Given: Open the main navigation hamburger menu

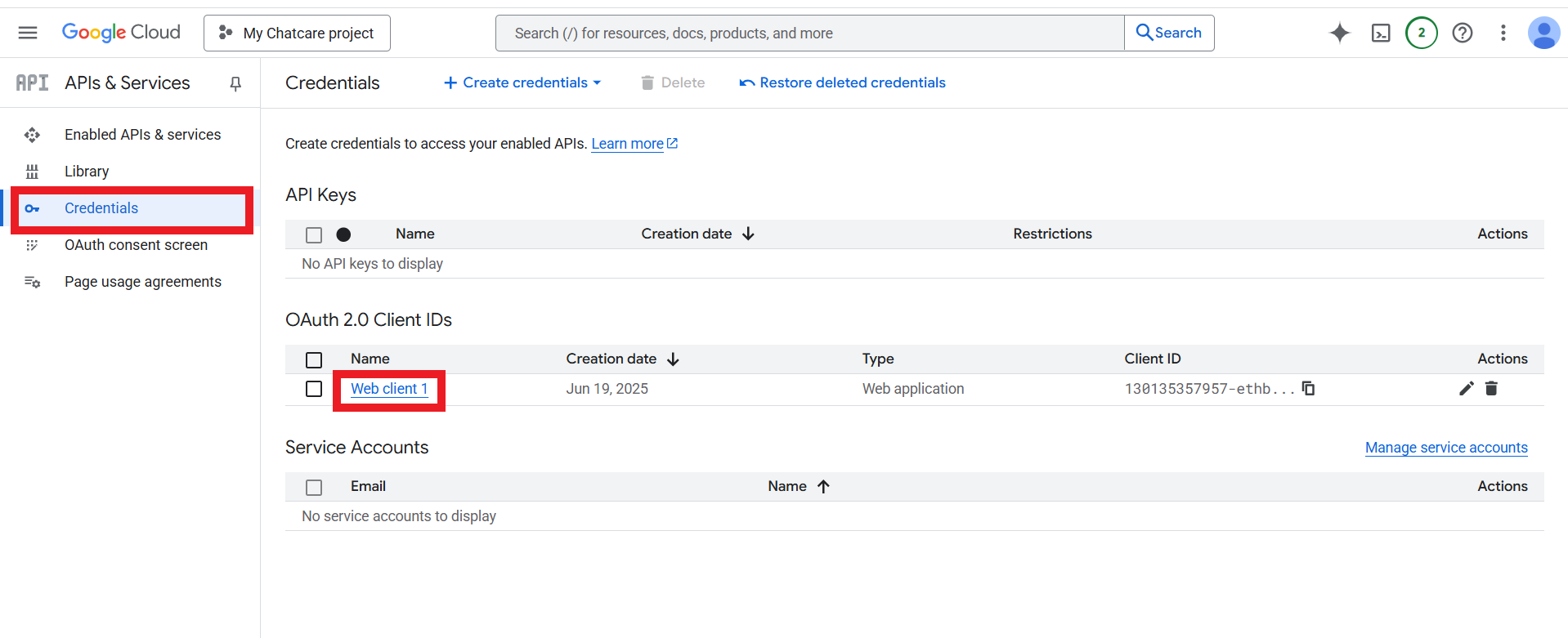Looking at the screenshot, I should [28, 33].
